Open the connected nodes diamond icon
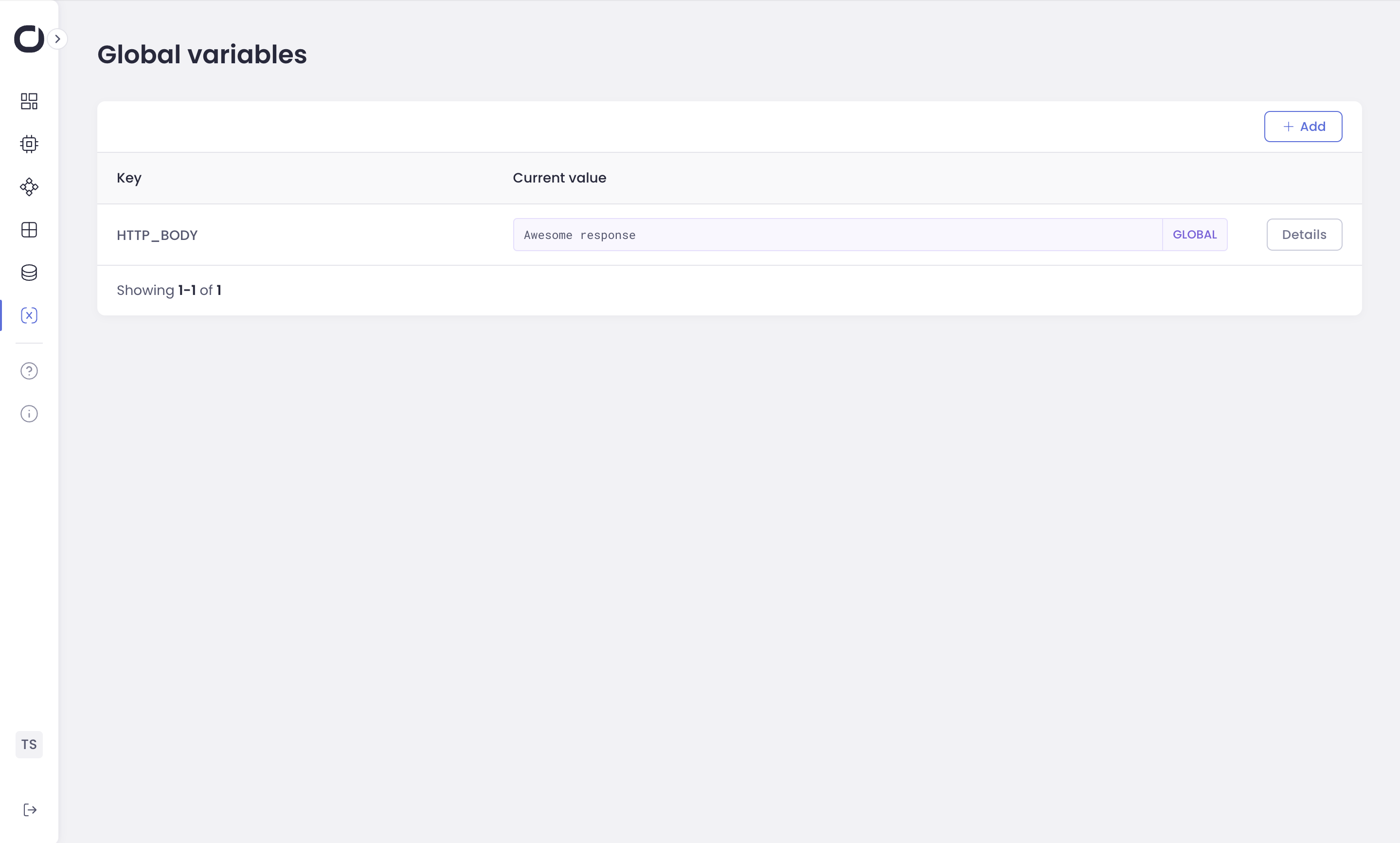This screenshot has width=1400, height=843. coord(29,187)
